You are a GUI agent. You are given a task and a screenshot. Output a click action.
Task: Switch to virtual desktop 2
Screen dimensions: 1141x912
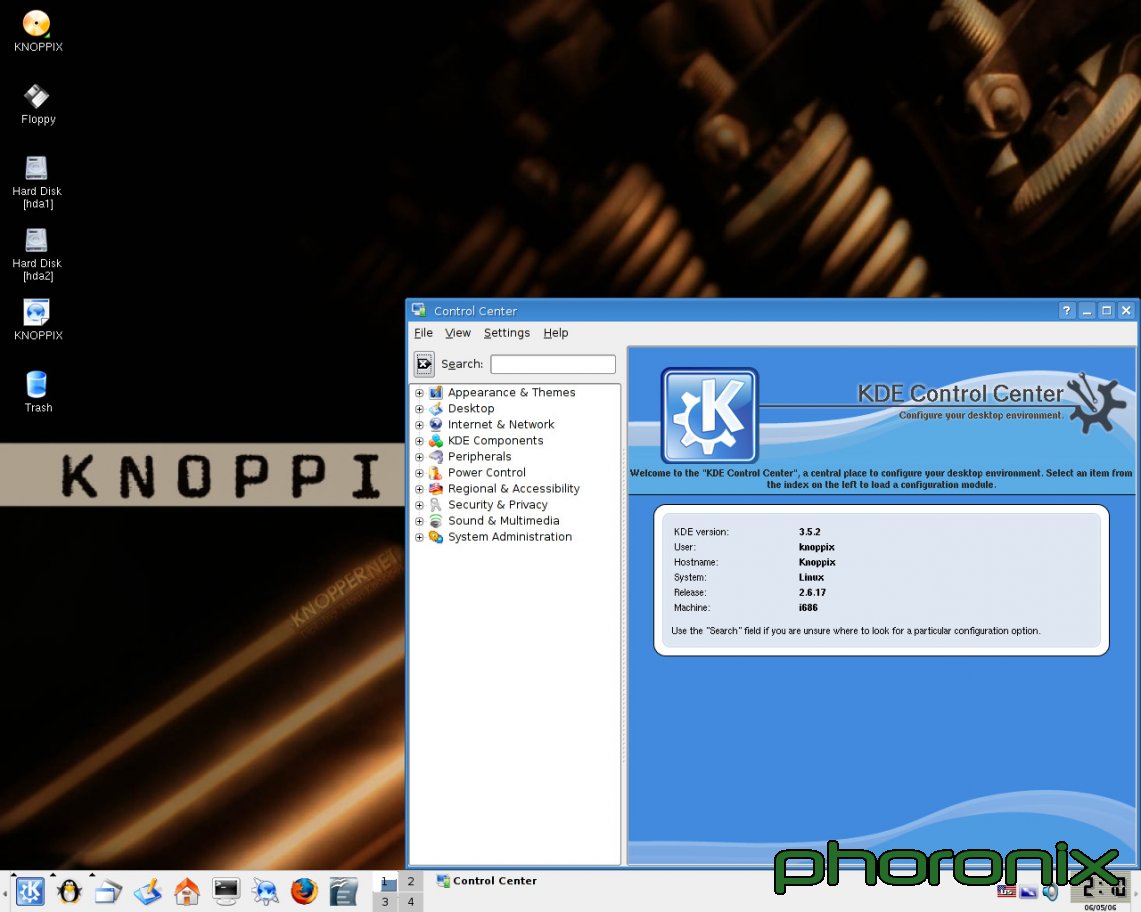coord(410,881)
